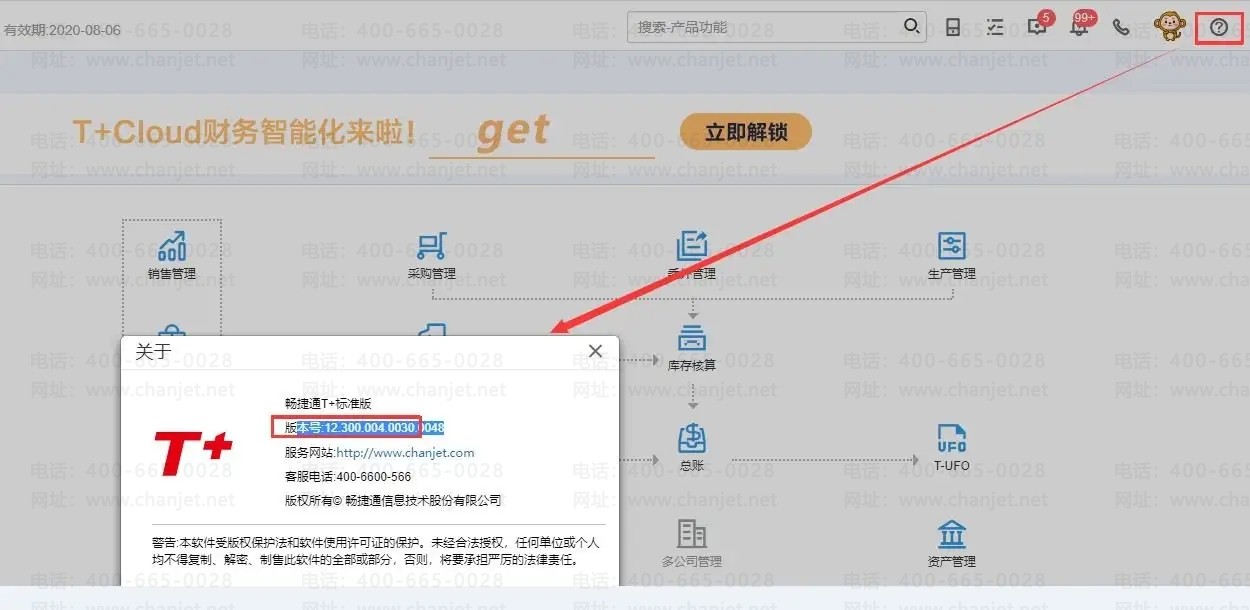Image resolution: width=1250 pixels, height=610 pixels.
Task: Open the 资产管理 asset management module
Action: click(x=951, y=544)
